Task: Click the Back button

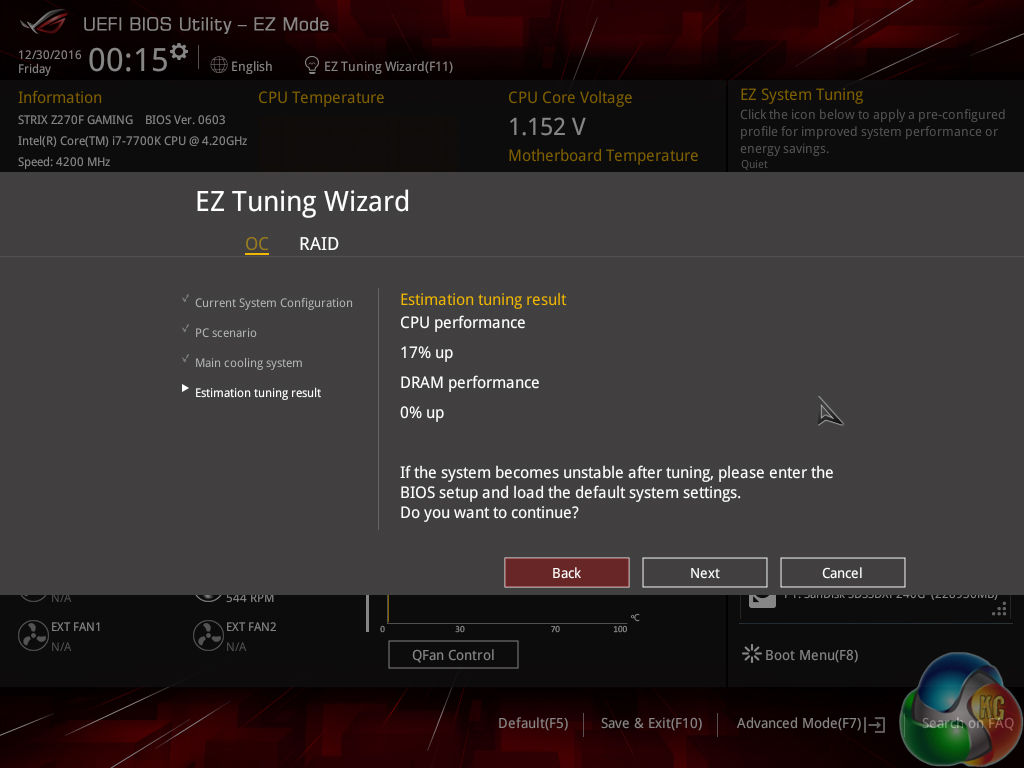Action: [566, 573]
